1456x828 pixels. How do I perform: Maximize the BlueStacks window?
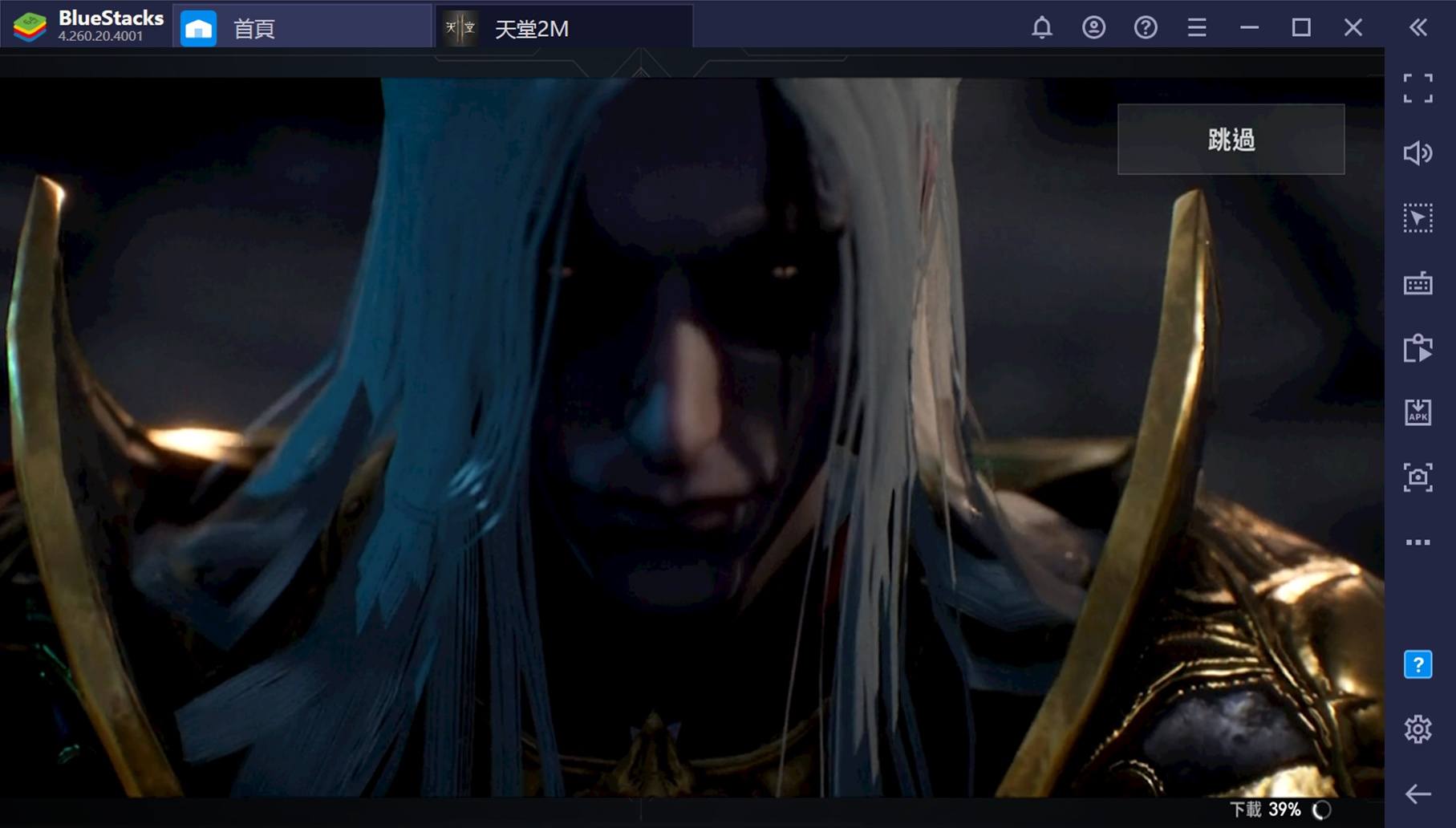click(1301, 27)
